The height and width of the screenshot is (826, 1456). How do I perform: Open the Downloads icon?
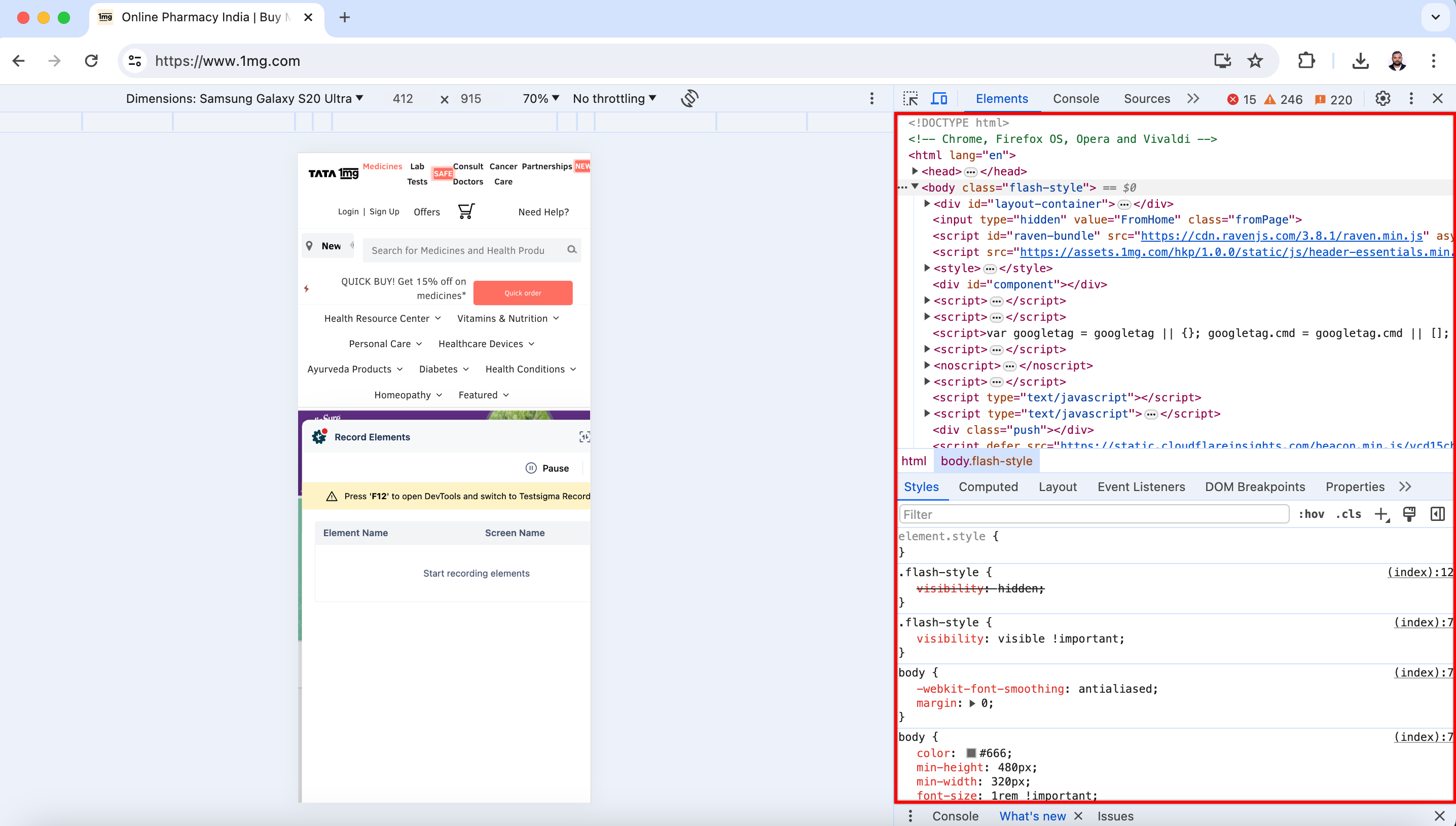(x=1360, y=61)
